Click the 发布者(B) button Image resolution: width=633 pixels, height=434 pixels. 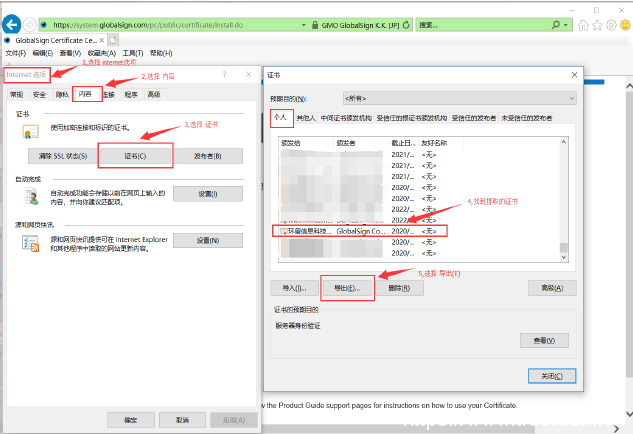tap(208, 156)
